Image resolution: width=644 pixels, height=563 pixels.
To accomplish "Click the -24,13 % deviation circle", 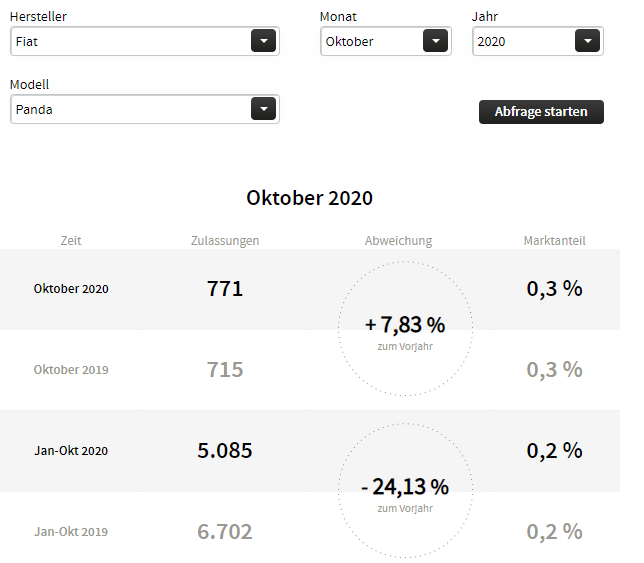I will click(x=405, y=490).
